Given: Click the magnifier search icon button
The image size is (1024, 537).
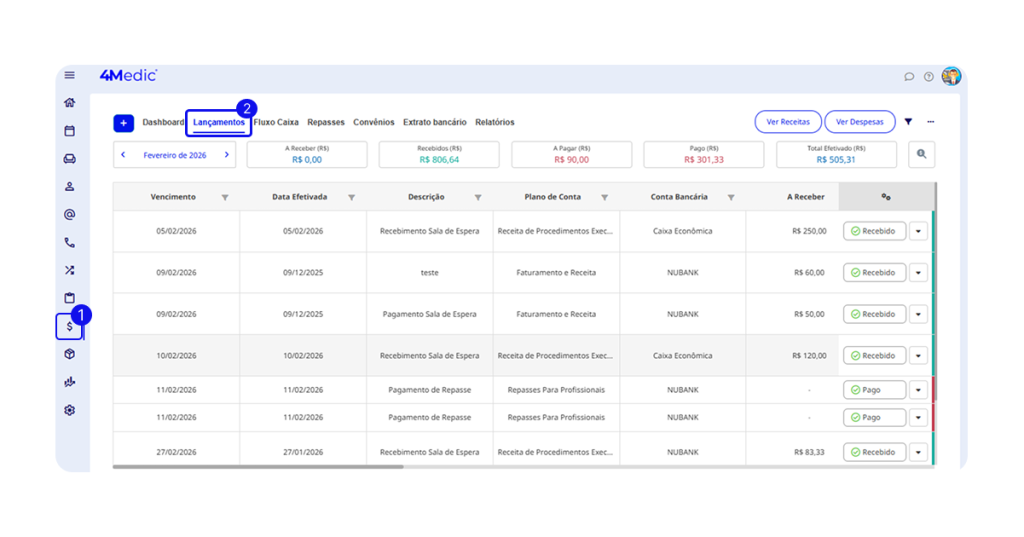Looking at the screenshot, I should [921, 154].
